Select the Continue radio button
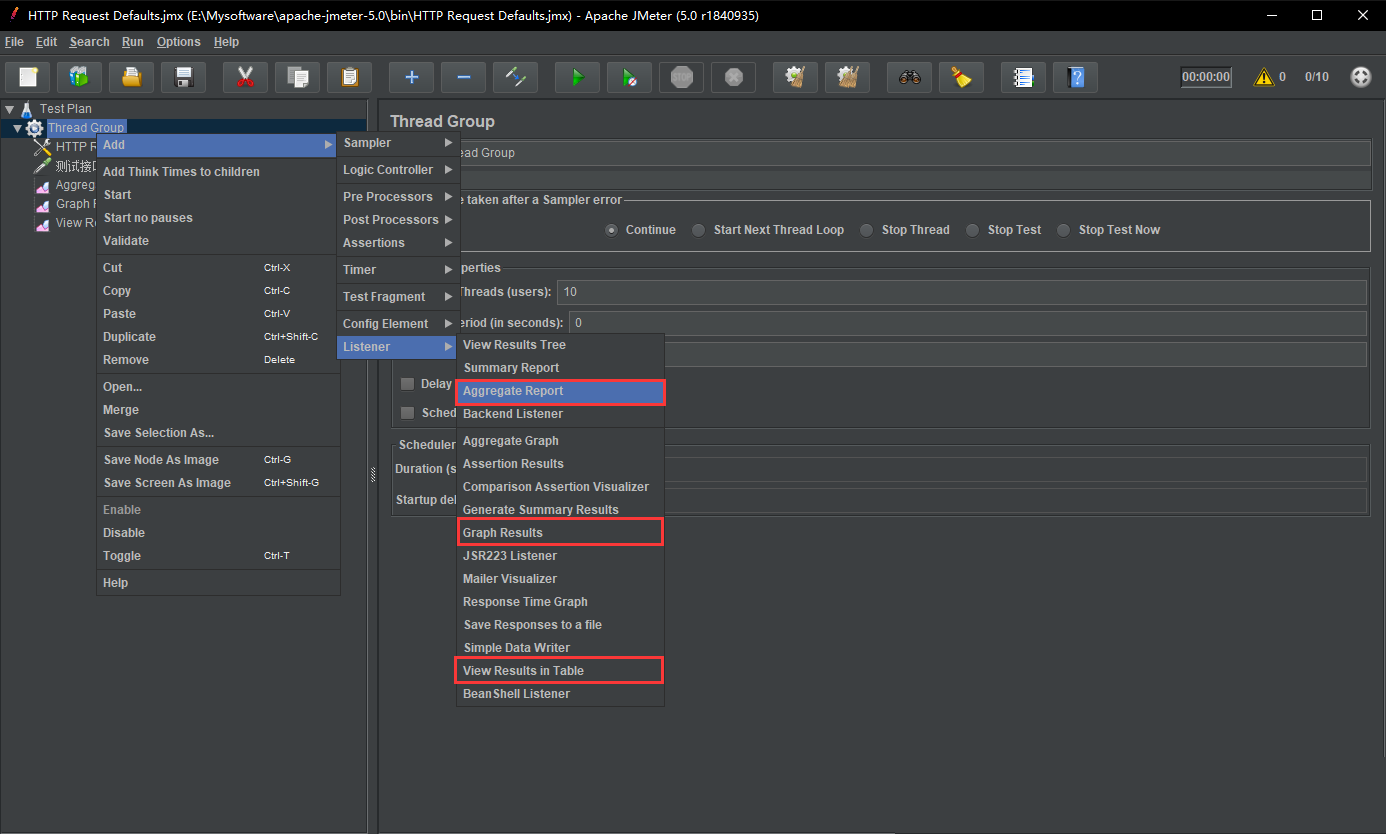This screenshot has height=834, width=1386. point(612,230)
